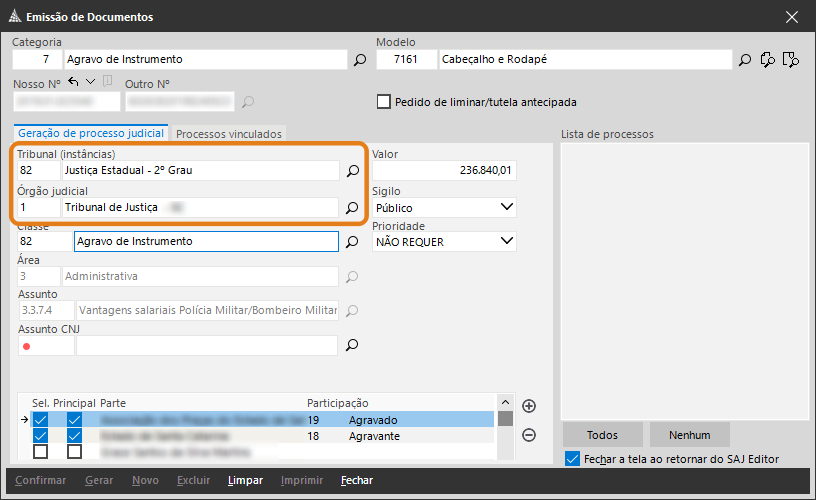Click the note icon beside Nosso Nº
Viewport: 816px width, 500px height.
coord(108,81)
